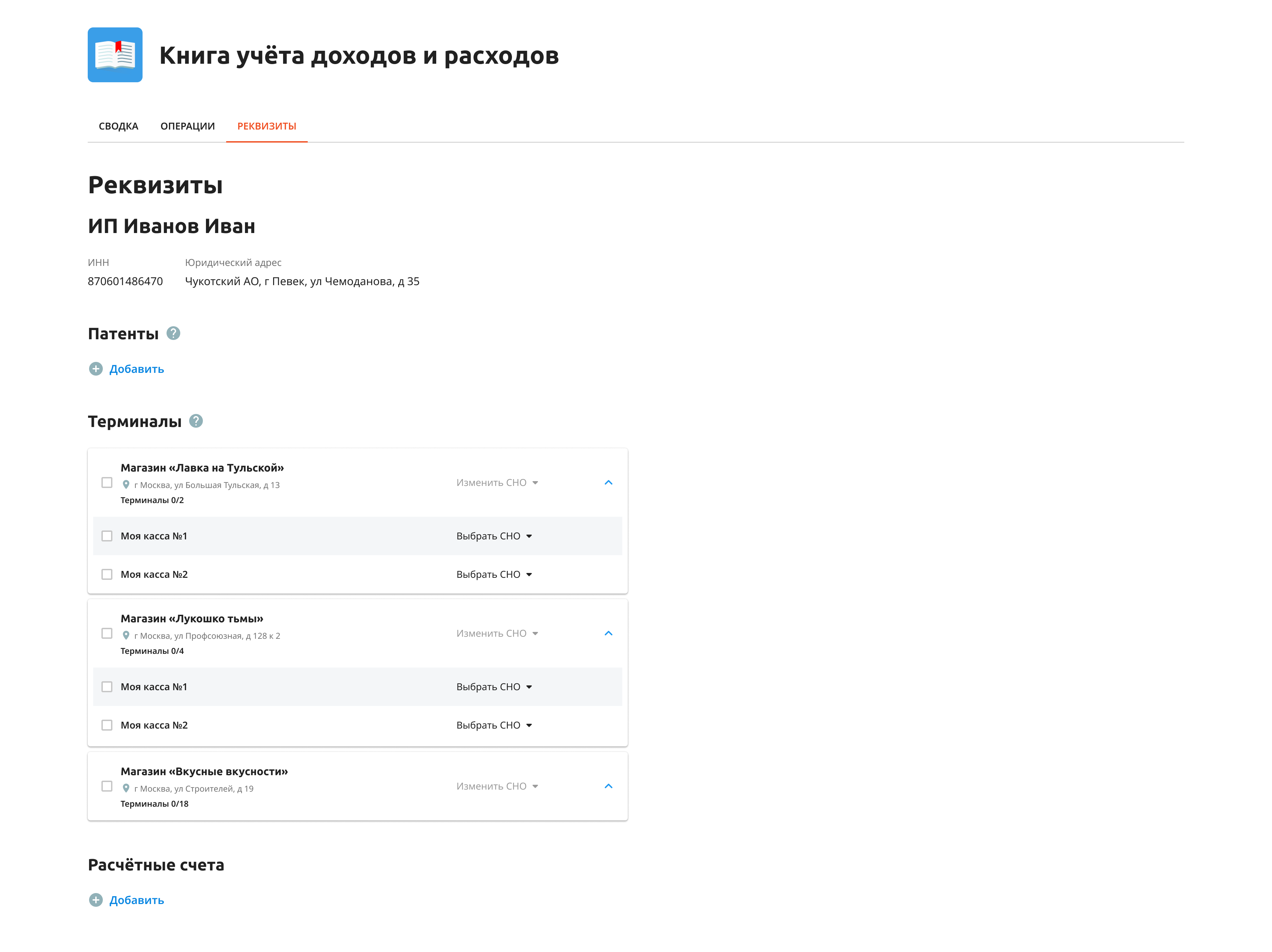Click the Моя касса №2 label in Лавка на Тульской
The width and height of the screenshot is (1272, 952).
(154, 575)
